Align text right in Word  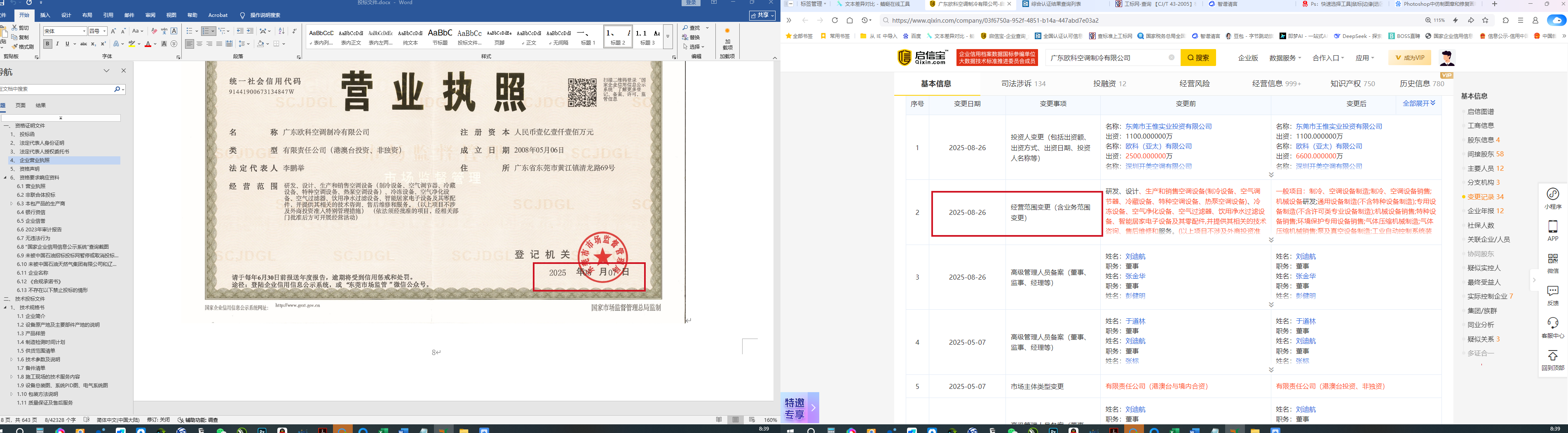pos(209,44)
